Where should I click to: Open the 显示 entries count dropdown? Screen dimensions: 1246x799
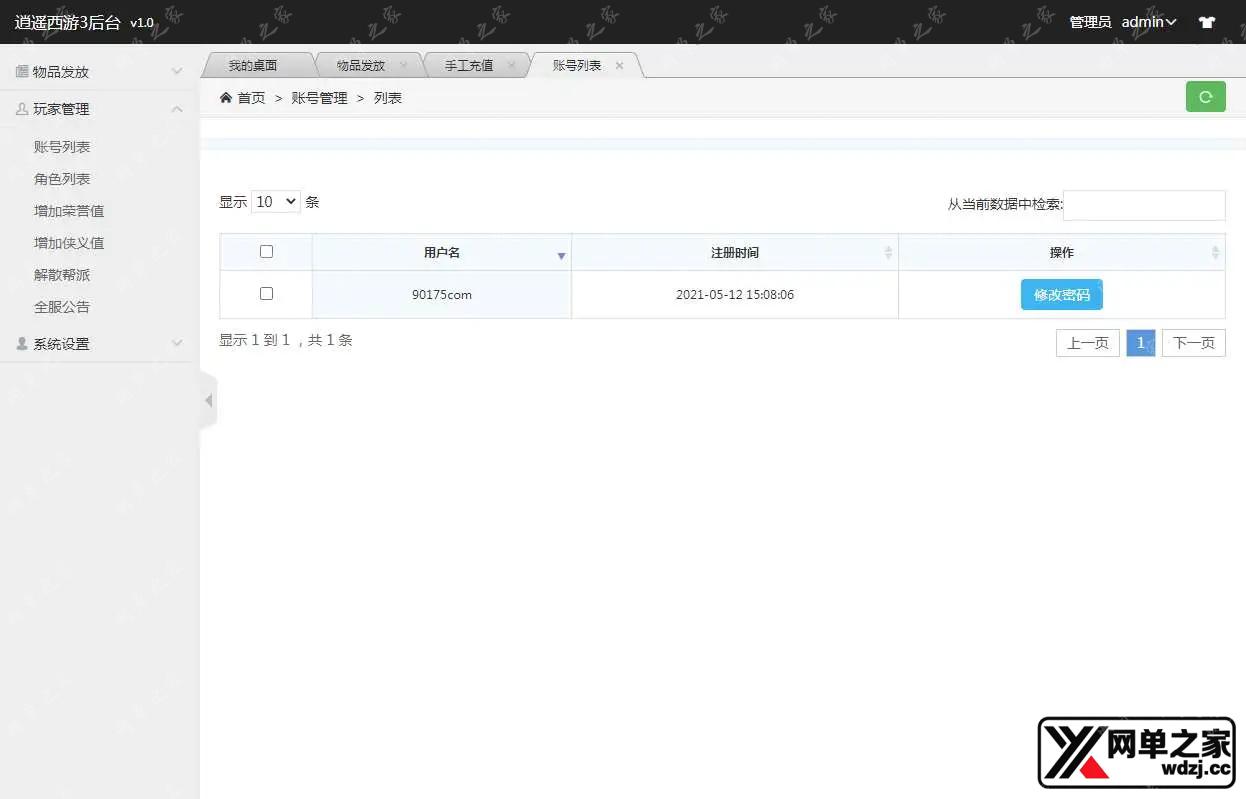click(275, 201)
